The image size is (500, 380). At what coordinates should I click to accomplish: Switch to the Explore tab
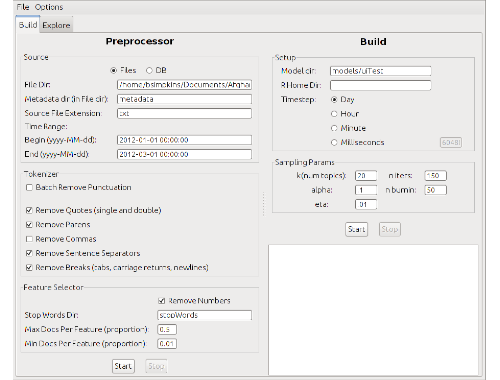pos(56,25)
